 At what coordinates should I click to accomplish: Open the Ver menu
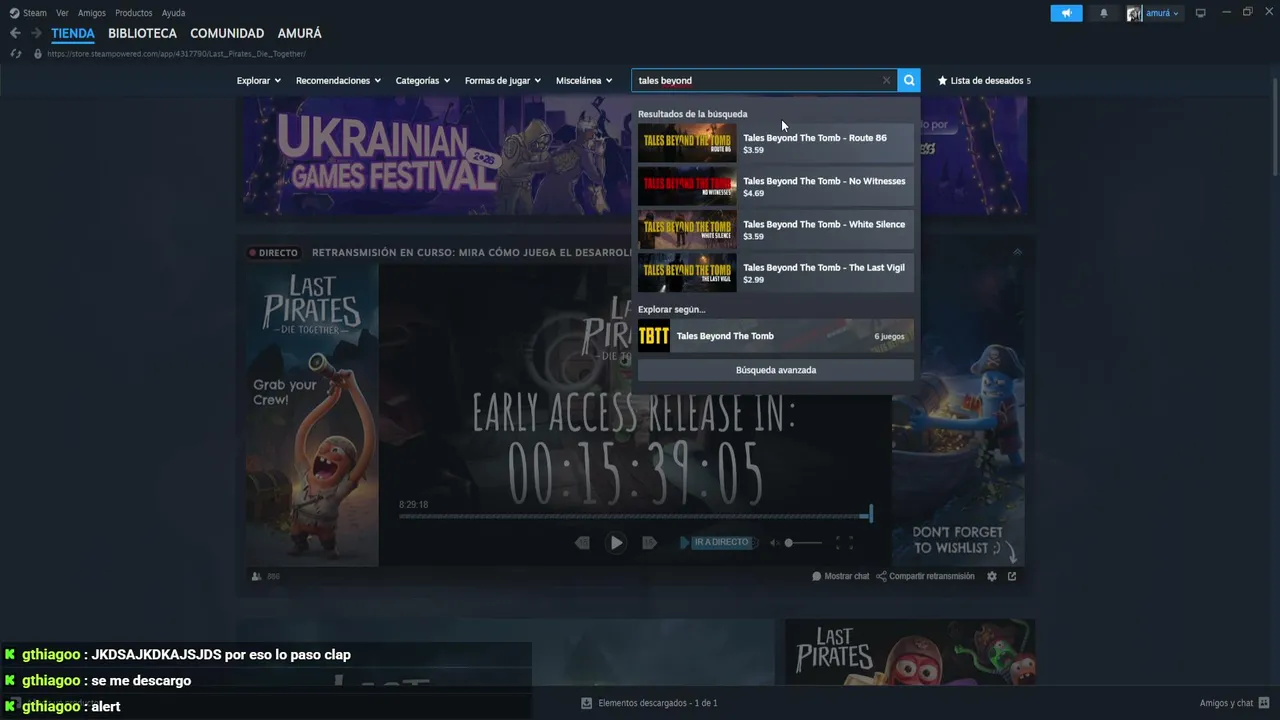(x=62, y=13)
